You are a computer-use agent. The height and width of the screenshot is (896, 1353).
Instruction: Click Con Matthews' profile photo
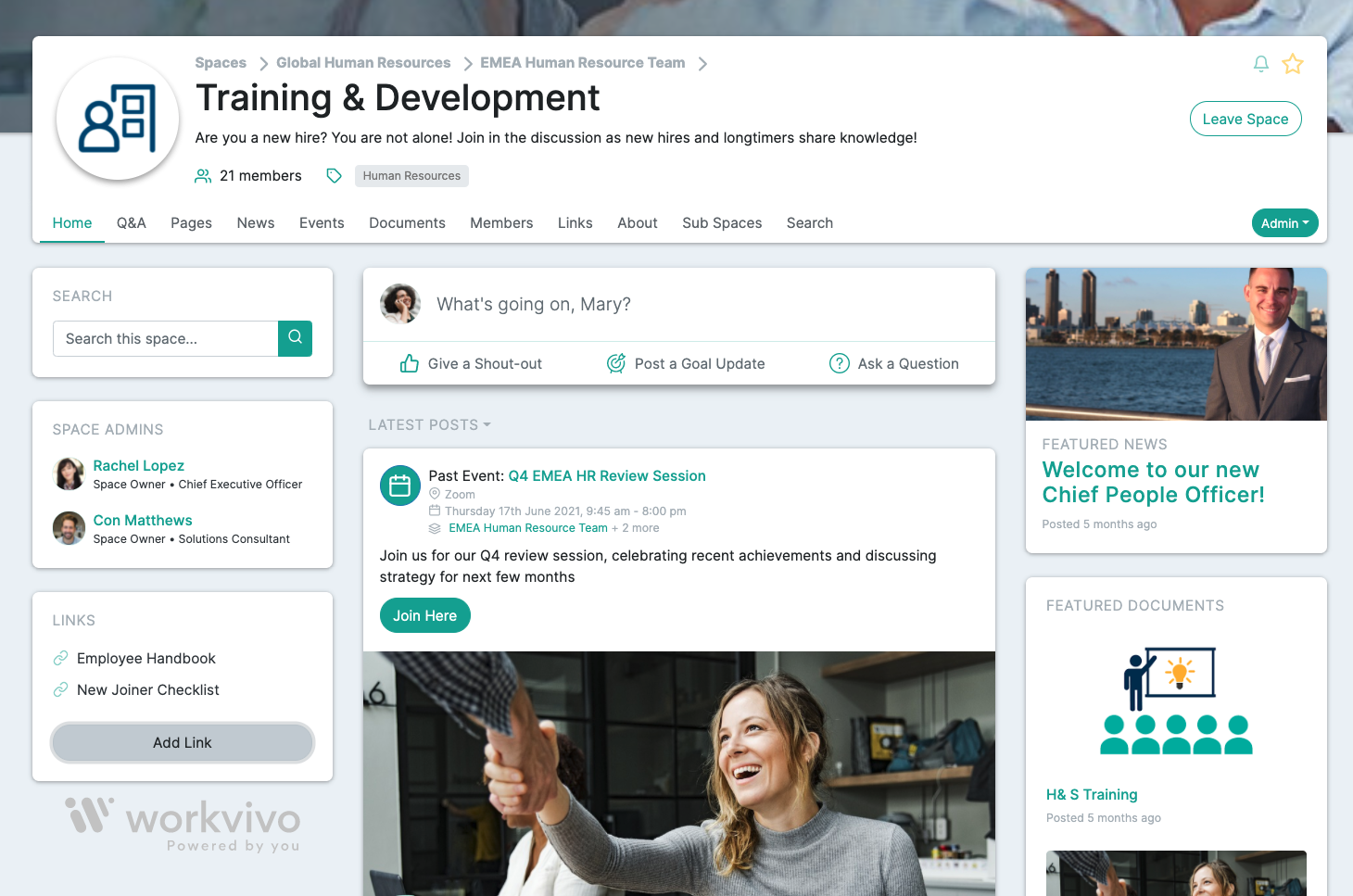tap(69, 528)
